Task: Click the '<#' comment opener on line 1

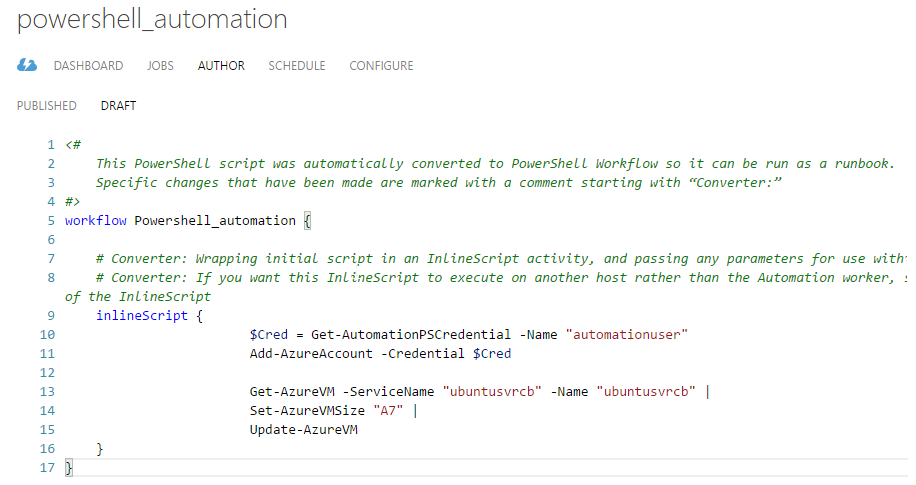Action: [73, 145]
